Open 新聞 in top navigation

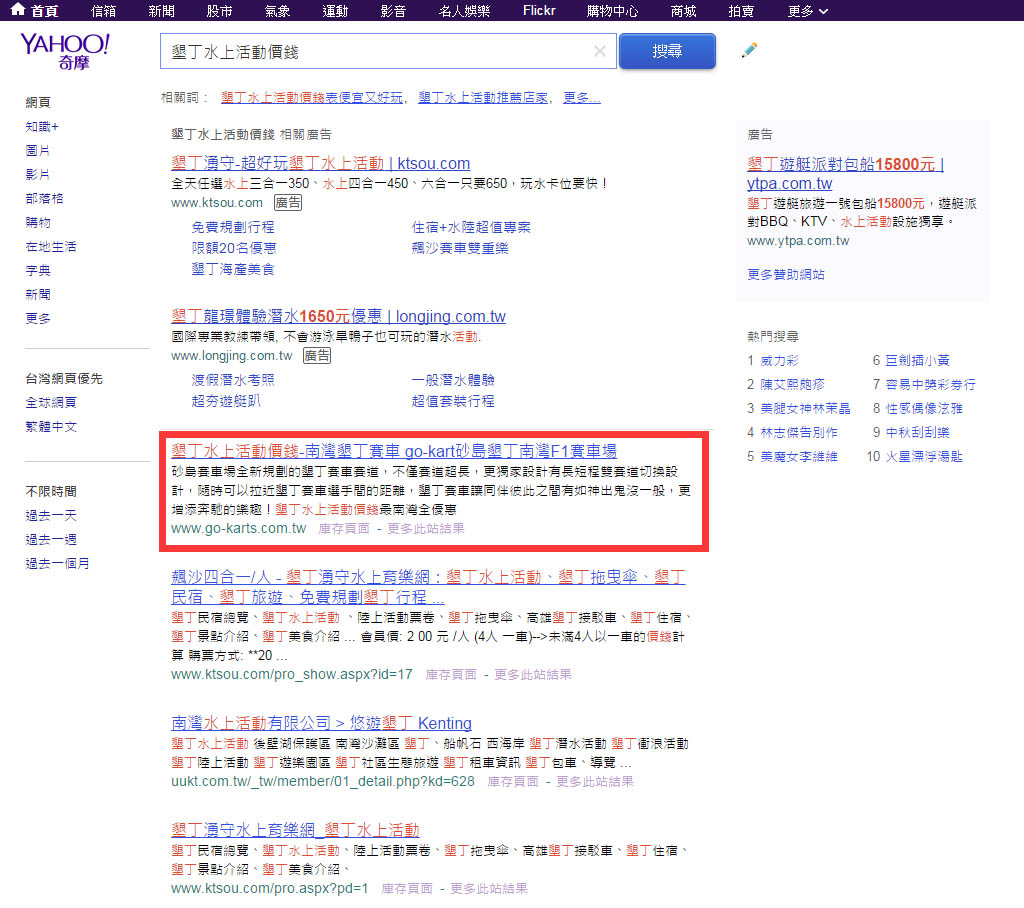click(161, 11)
